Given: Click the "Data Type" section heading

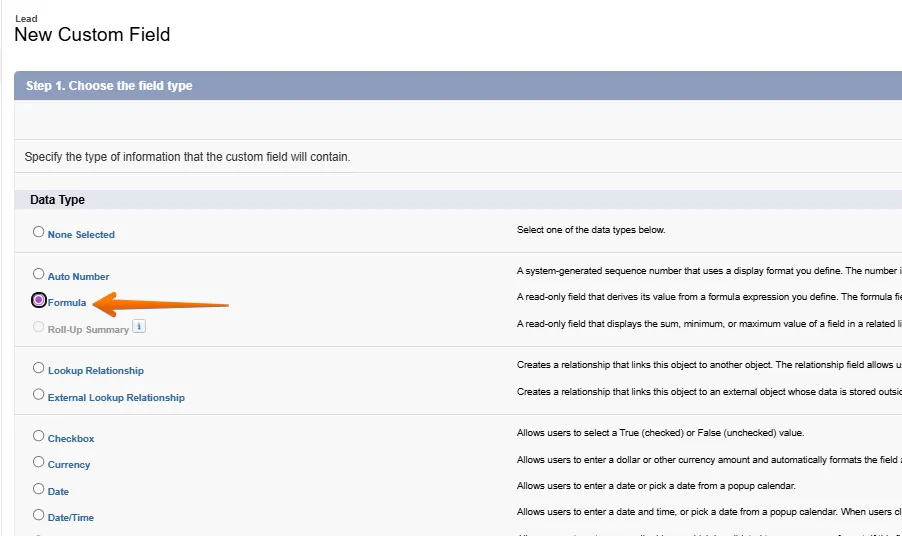Looking at the screenshot, I should 57,200.
